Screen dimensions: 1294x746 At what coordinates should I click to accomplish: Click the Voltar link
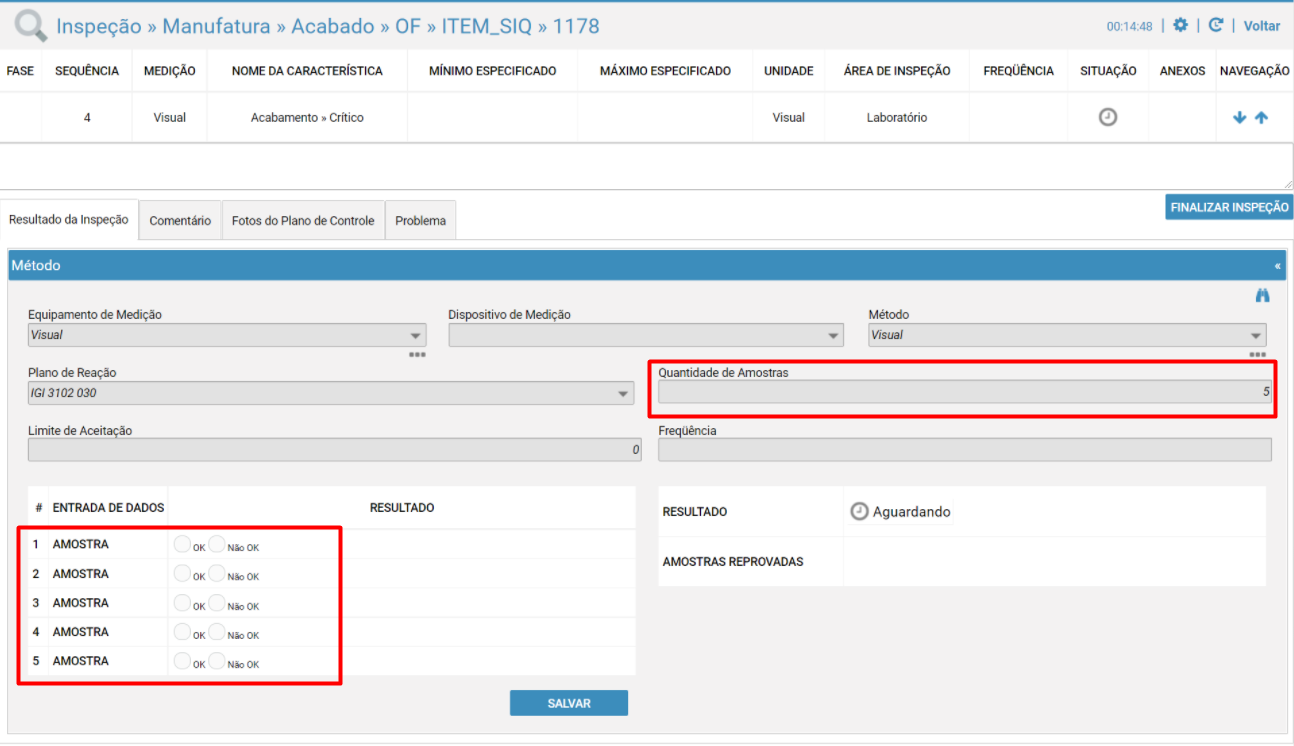[x=1262, y=26]
